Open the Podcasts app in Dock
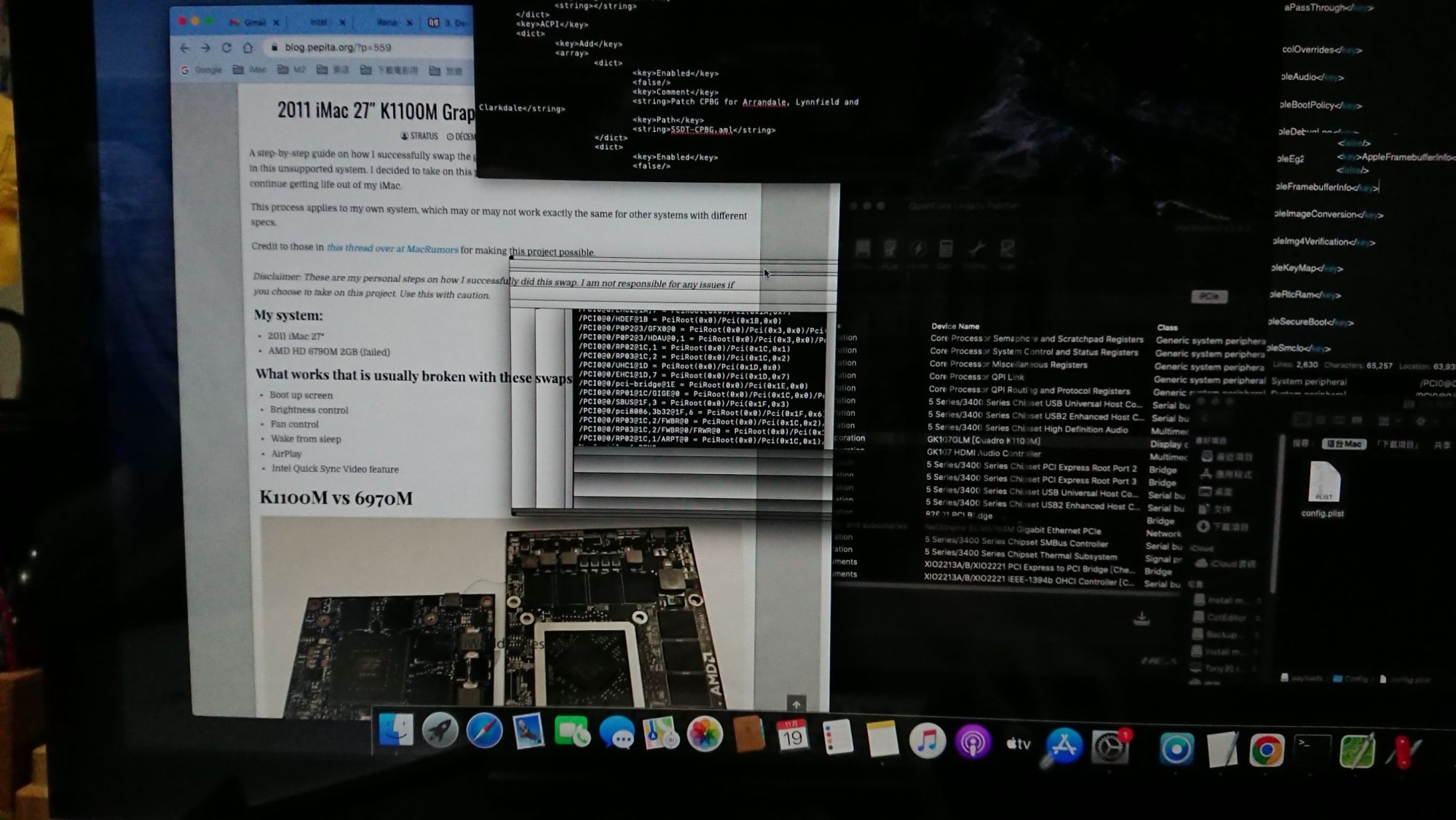 (973, 743)
